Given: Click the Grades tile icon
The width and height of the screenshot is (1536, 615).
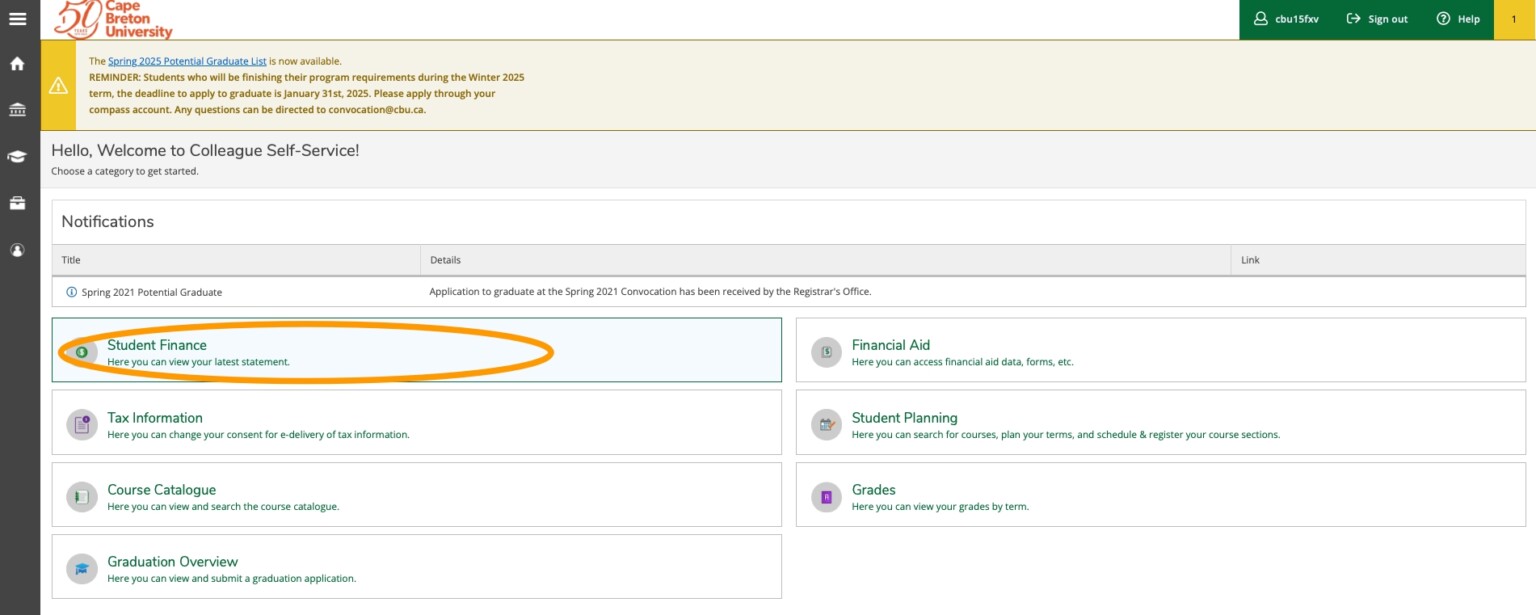Looking at the screenshot, I should point(826,497).
